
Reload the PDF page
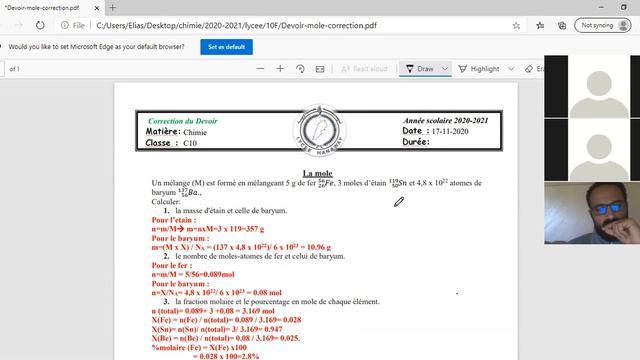40,25
